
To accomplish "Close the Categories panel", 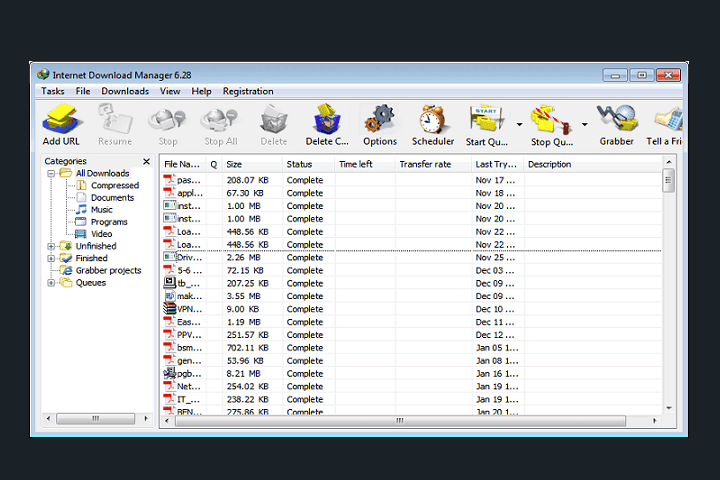I will coord(146,161).
